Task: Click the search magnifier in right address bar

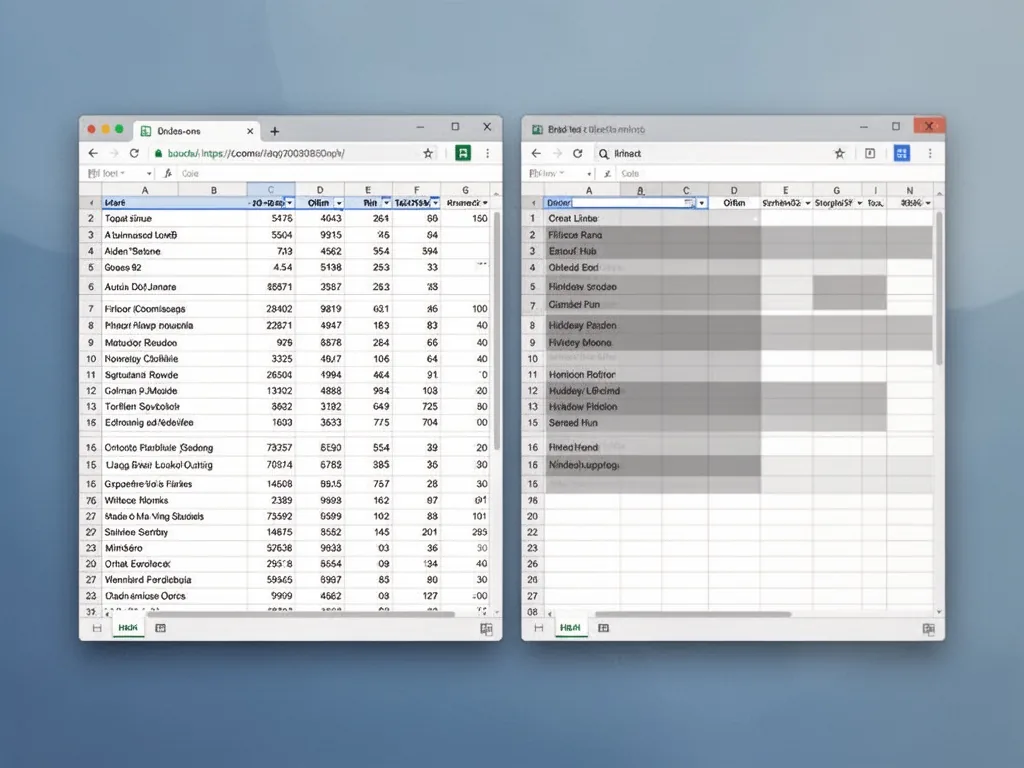Action: (603, 153)
